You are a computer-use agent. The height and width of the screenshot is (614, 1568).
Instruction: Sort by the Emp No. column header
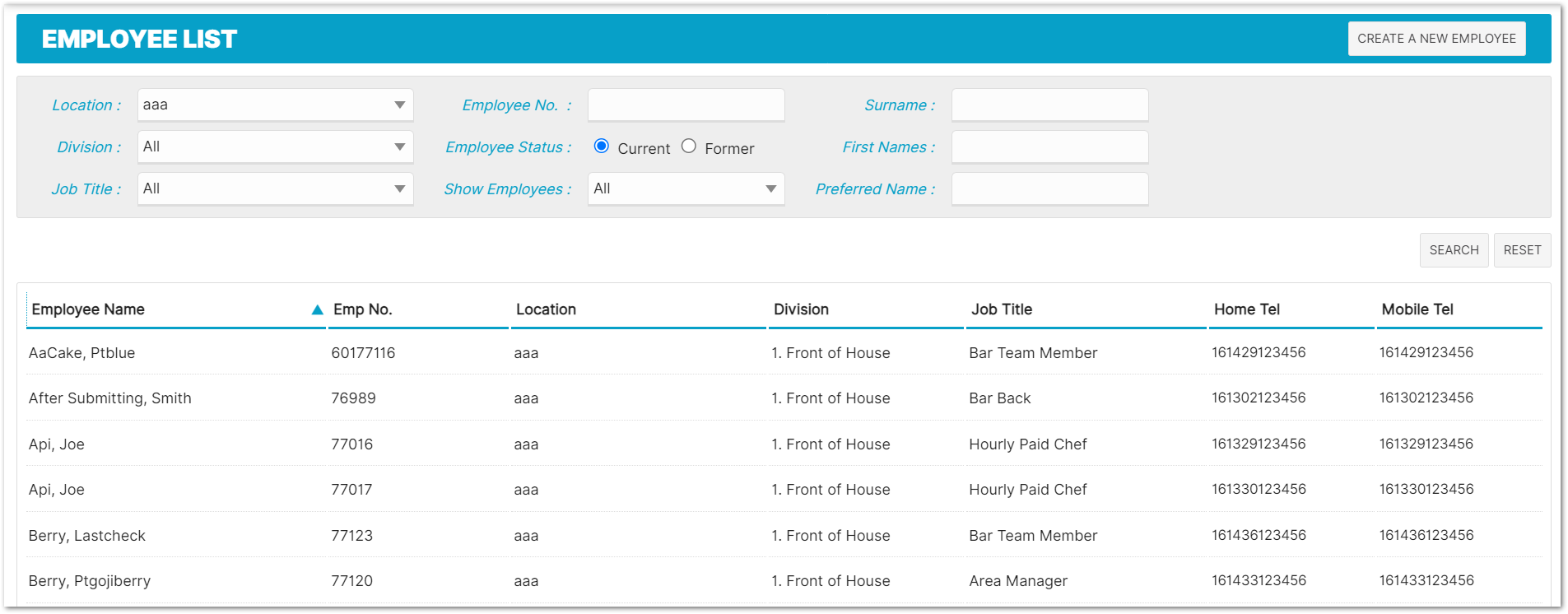coord(363,309)
